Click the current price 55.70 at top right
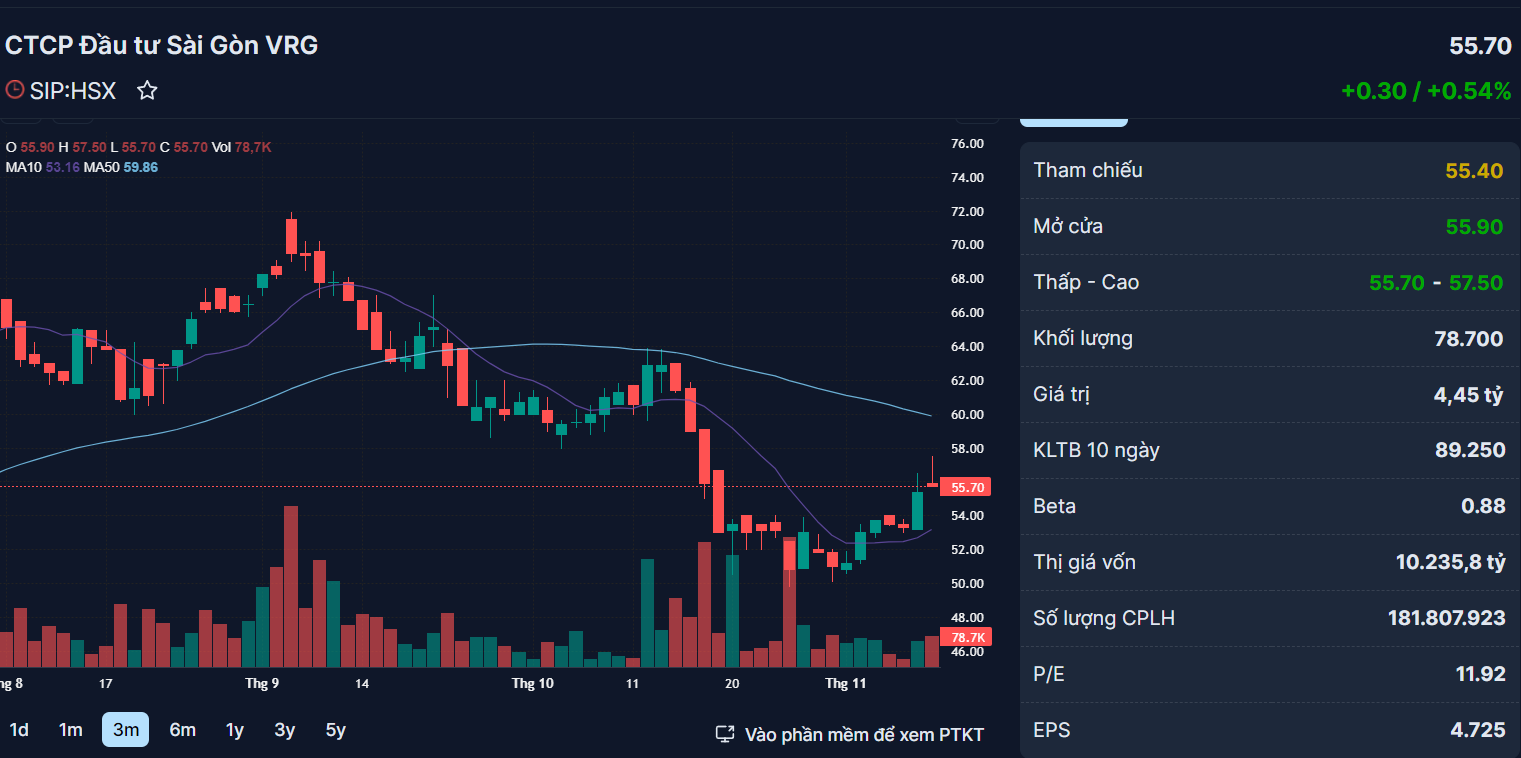The width and height of the screenshot is (1521, 758). pyautogui.click(x=1480, y=46)
